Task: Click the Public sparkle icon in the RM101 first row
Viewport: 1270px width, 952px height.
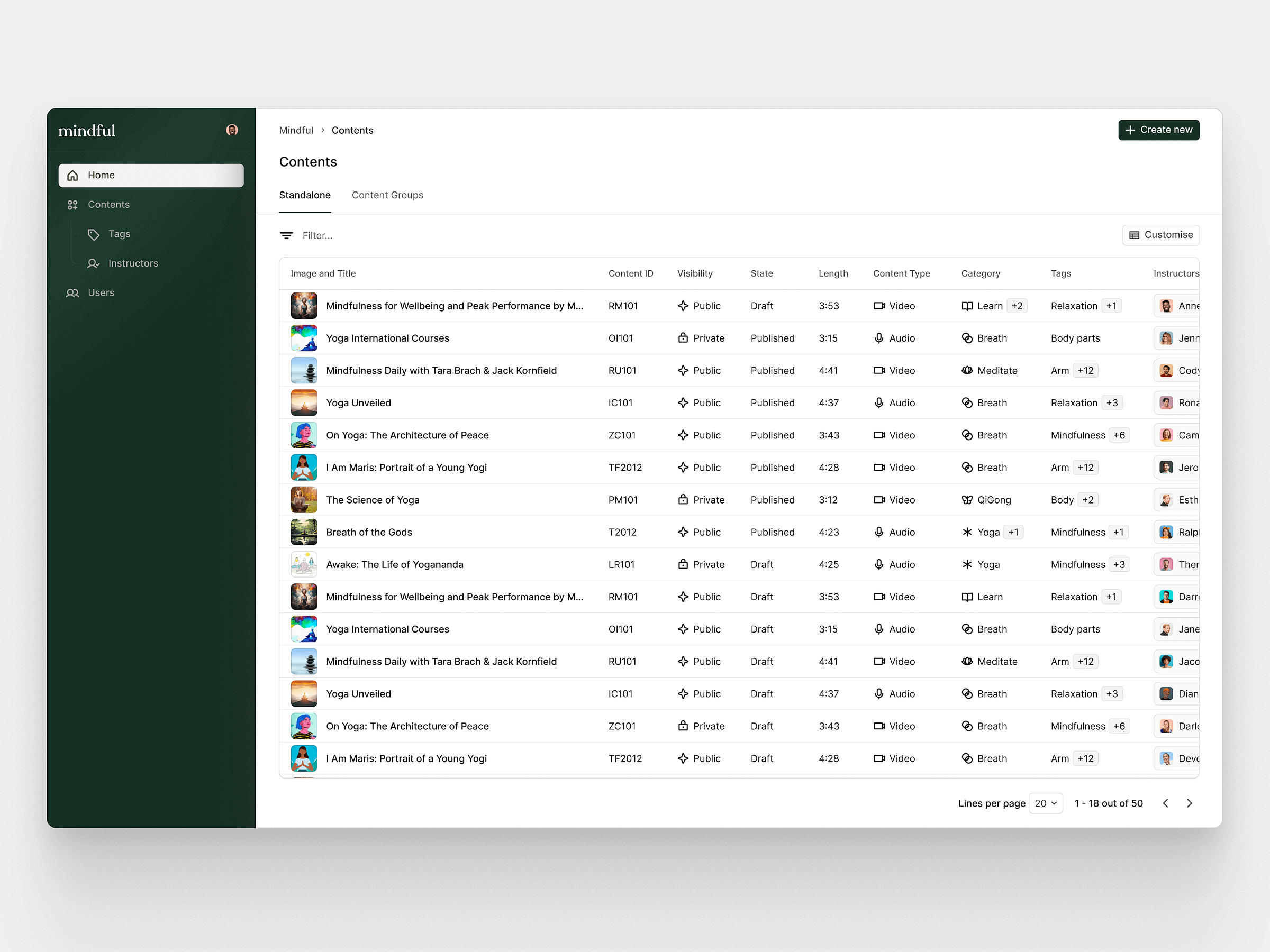Action: (683, 306)
